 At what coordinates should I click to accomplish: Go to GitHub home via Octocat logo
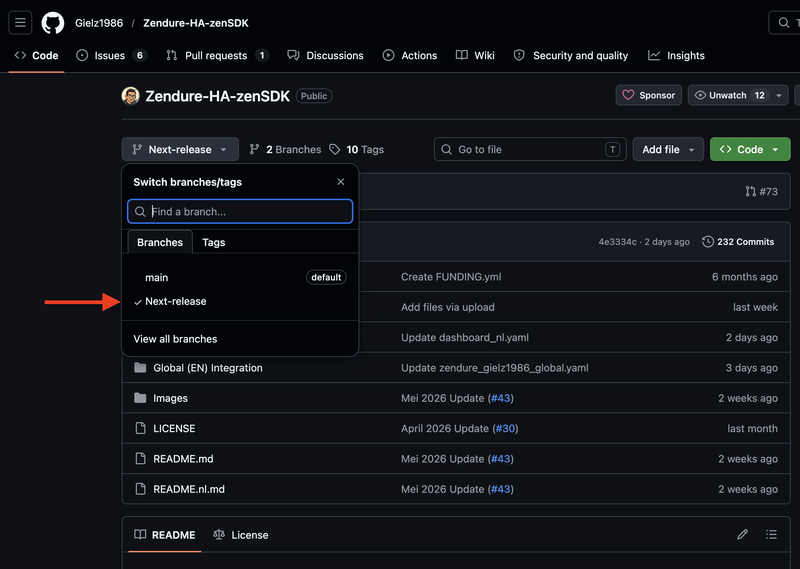tap(53, 23)
